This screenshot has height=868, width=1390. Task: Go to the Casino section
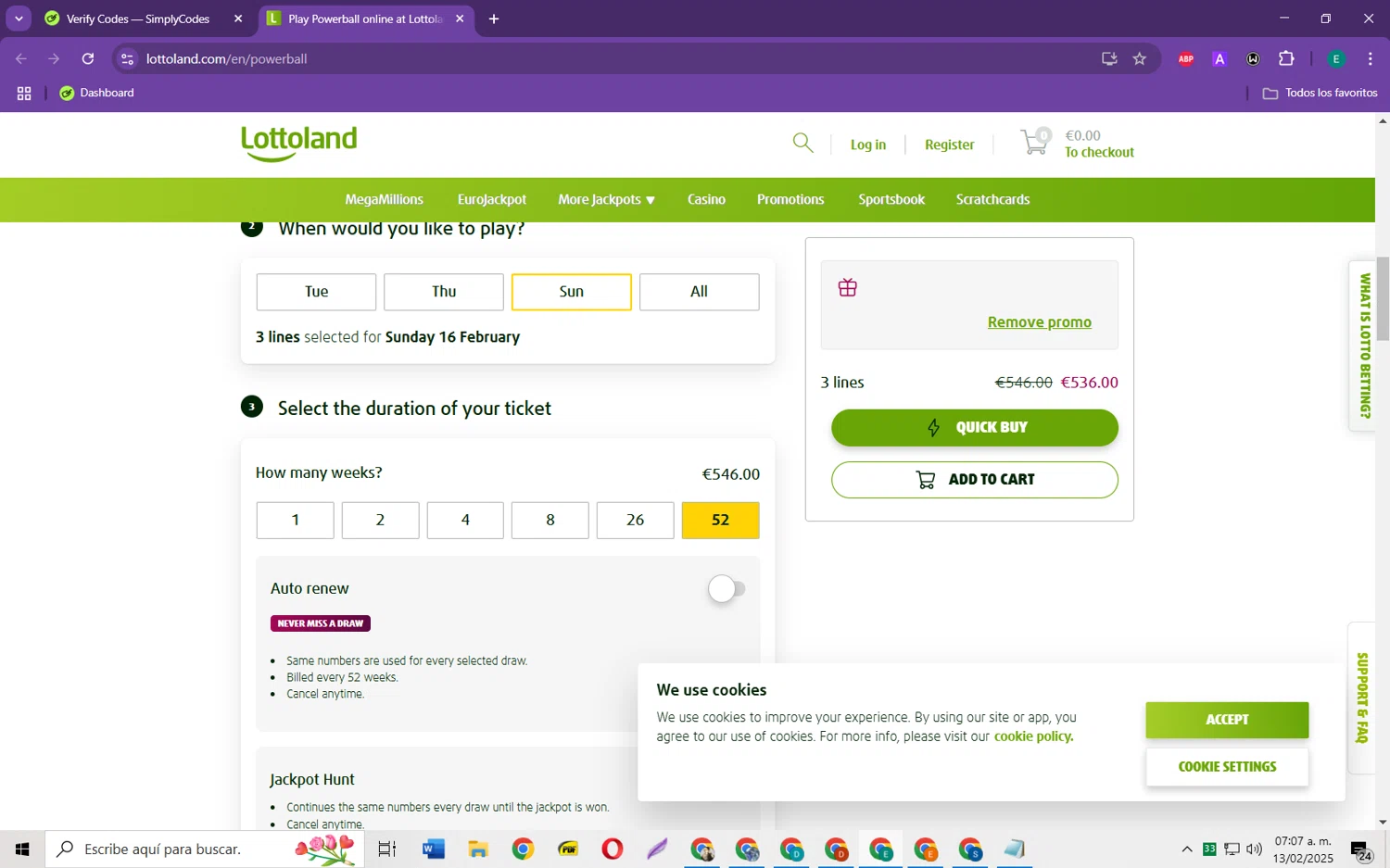click(x=706, y=199)
